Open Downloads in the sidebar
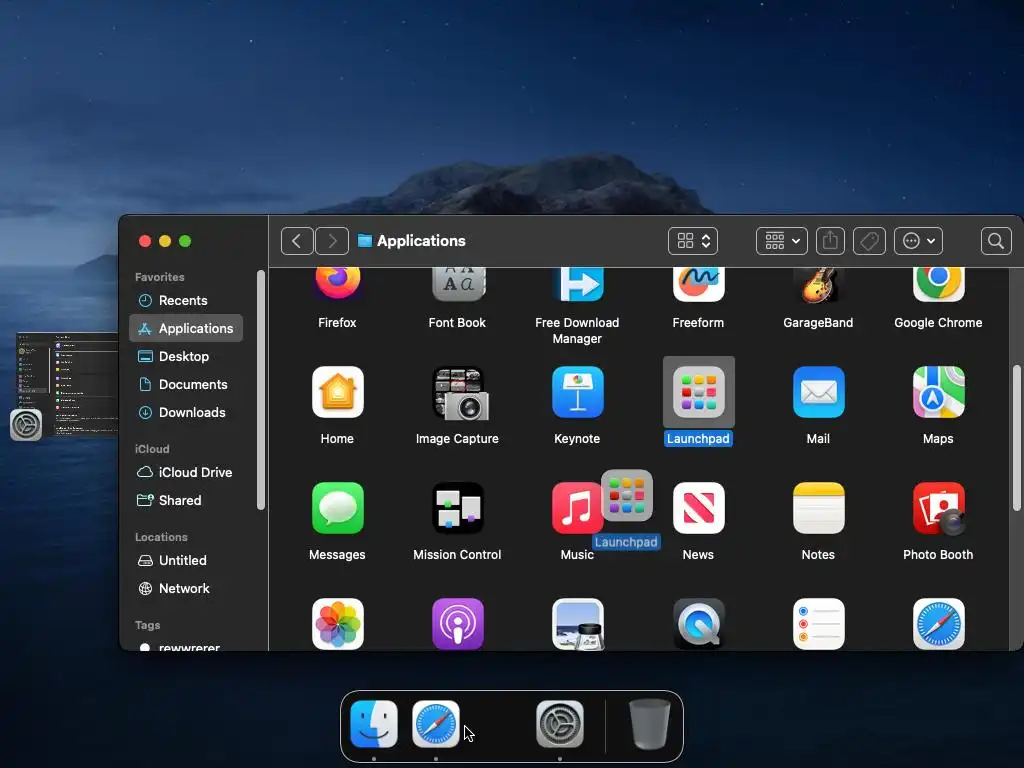Viewport: 1024px width, 768px height. [x=186, y=413]
